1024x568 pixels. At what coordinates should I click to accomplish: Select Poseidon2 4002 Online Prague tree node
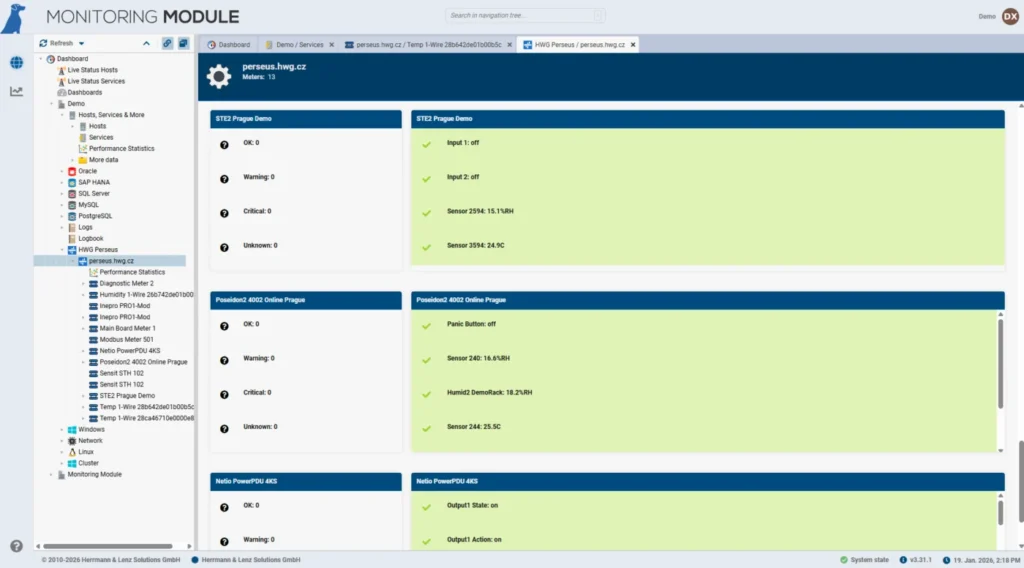point(143,362)
